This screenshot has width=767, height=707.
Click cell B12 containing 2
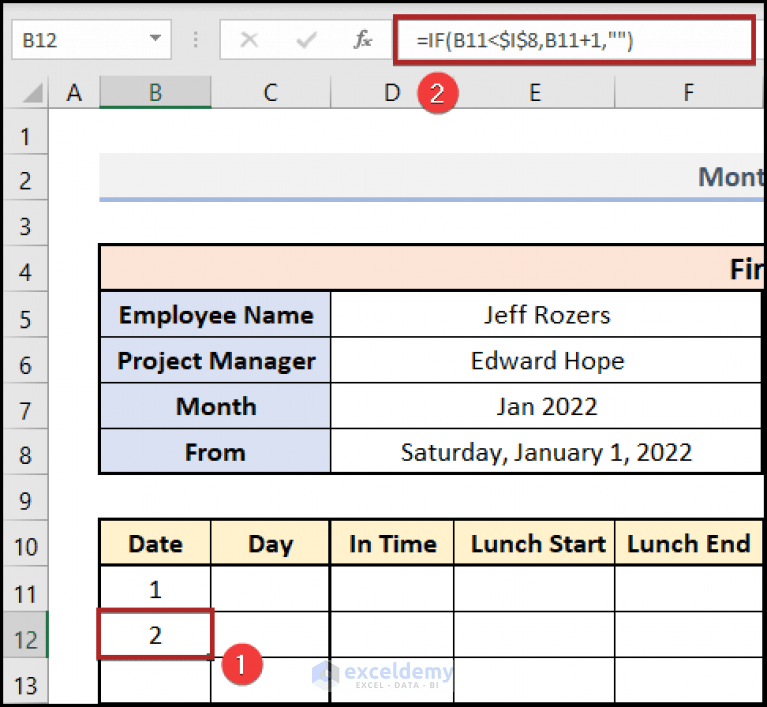[156, 635]
